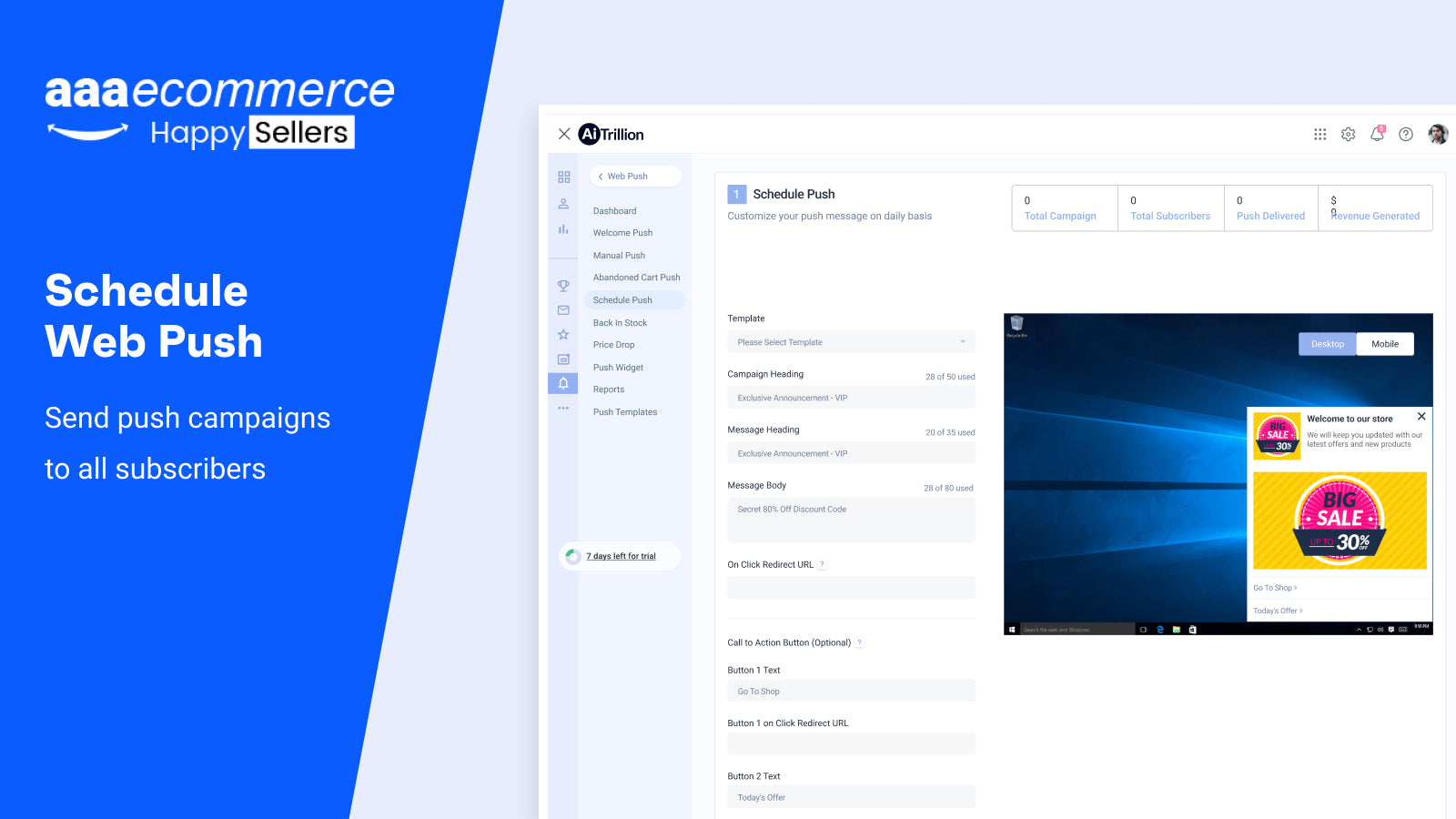Click the user profile avatar
The width and height of the screenshot is (1456, 819).
pos(1437,134)
